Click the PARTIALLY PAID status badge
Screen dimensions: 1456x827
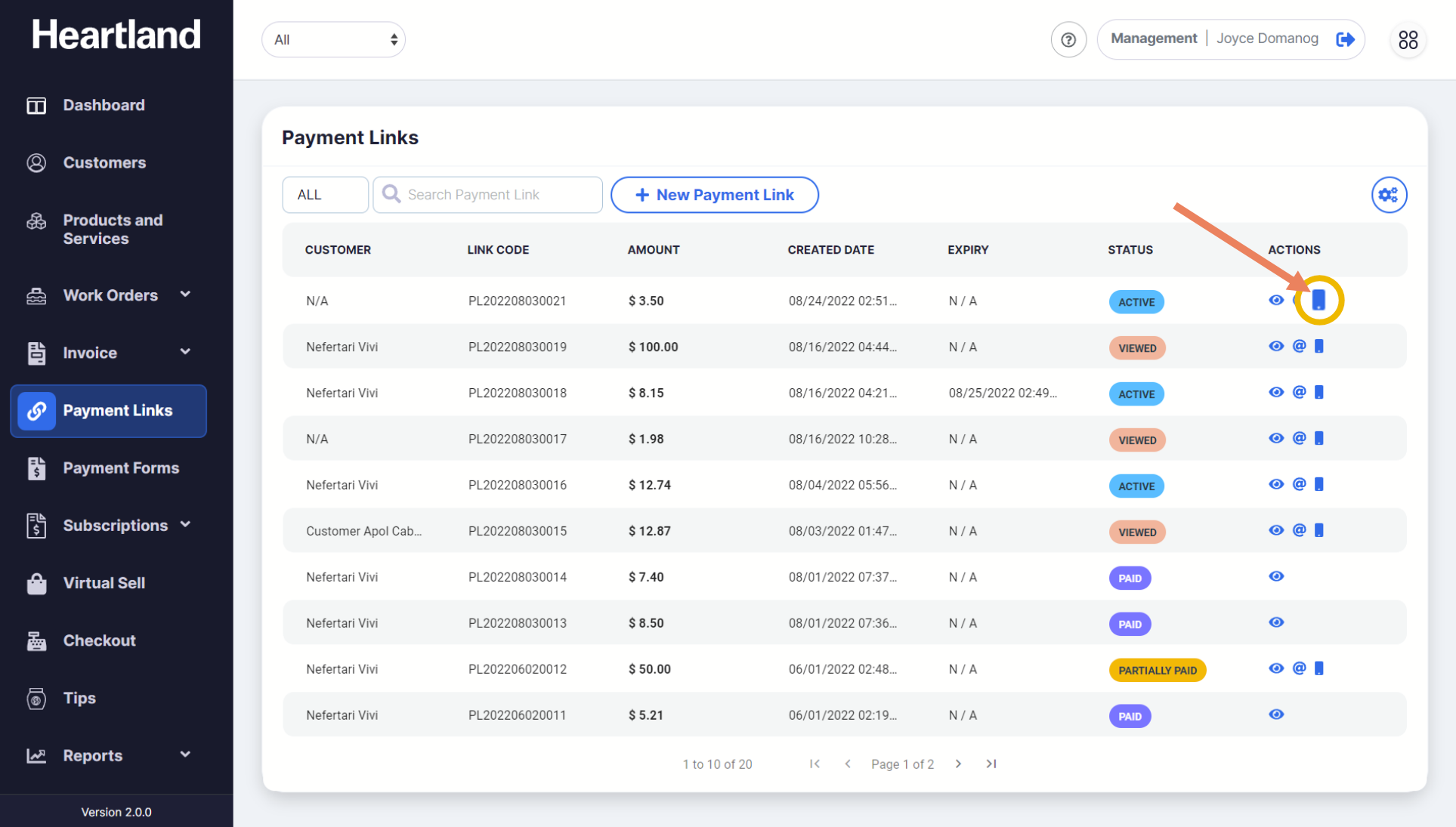pos(1158,671)
